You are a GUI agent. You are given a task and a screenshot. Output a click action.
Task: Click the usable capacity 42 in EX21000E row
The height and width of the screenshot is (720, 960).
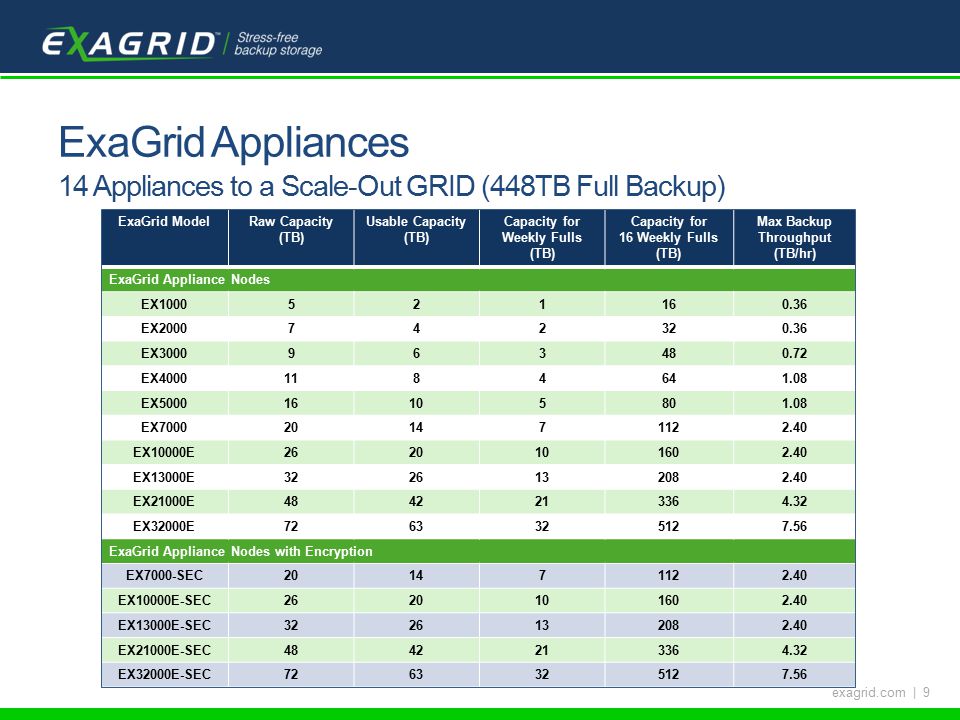tap(416, 501)
